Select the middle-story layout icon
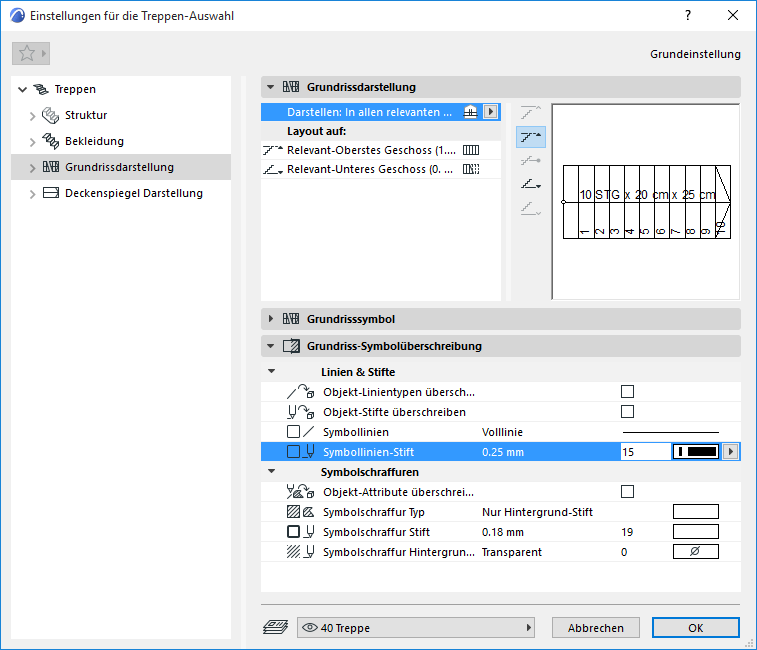 pyautogui.click(x=531, y=160)
